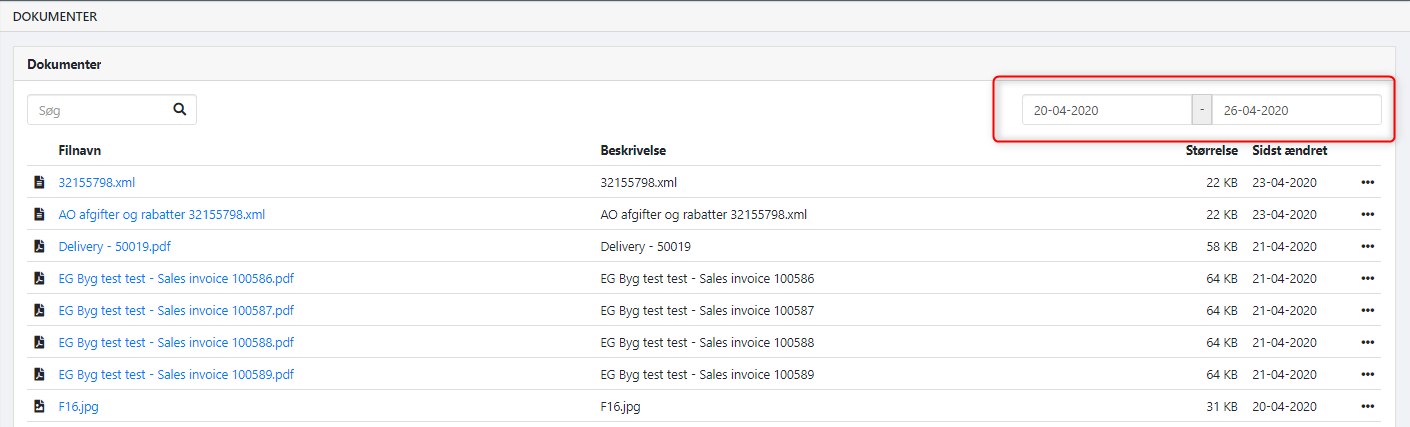Click the PDF icon beside Delivery - 50019.pdf
1410x427 pixels.
click(x=39, y=246)
